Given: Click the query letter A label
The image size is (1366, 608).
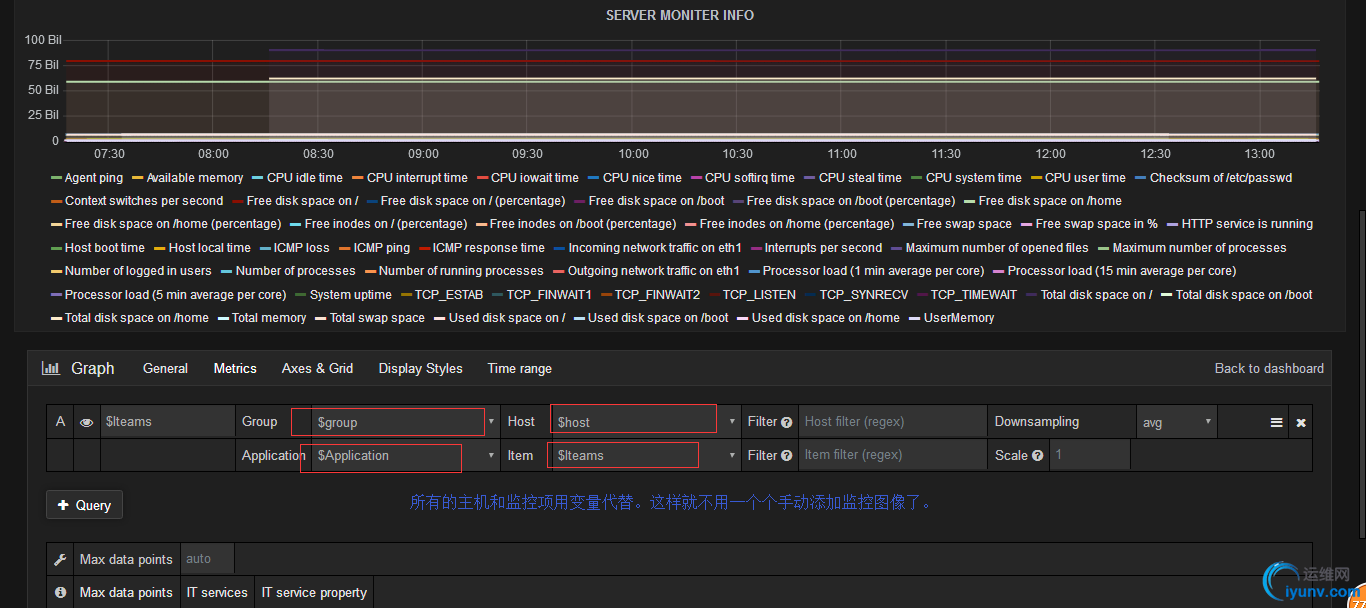Looking at the screenshot, I should click(60, 421).
